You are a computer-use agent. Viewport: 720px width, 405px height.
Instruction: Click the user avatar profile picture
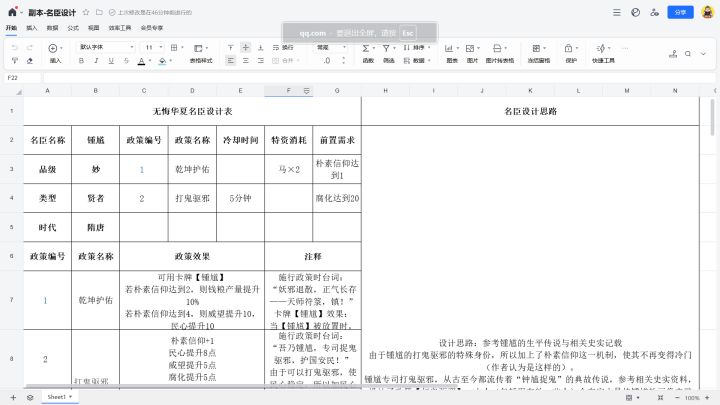[708, 12]
